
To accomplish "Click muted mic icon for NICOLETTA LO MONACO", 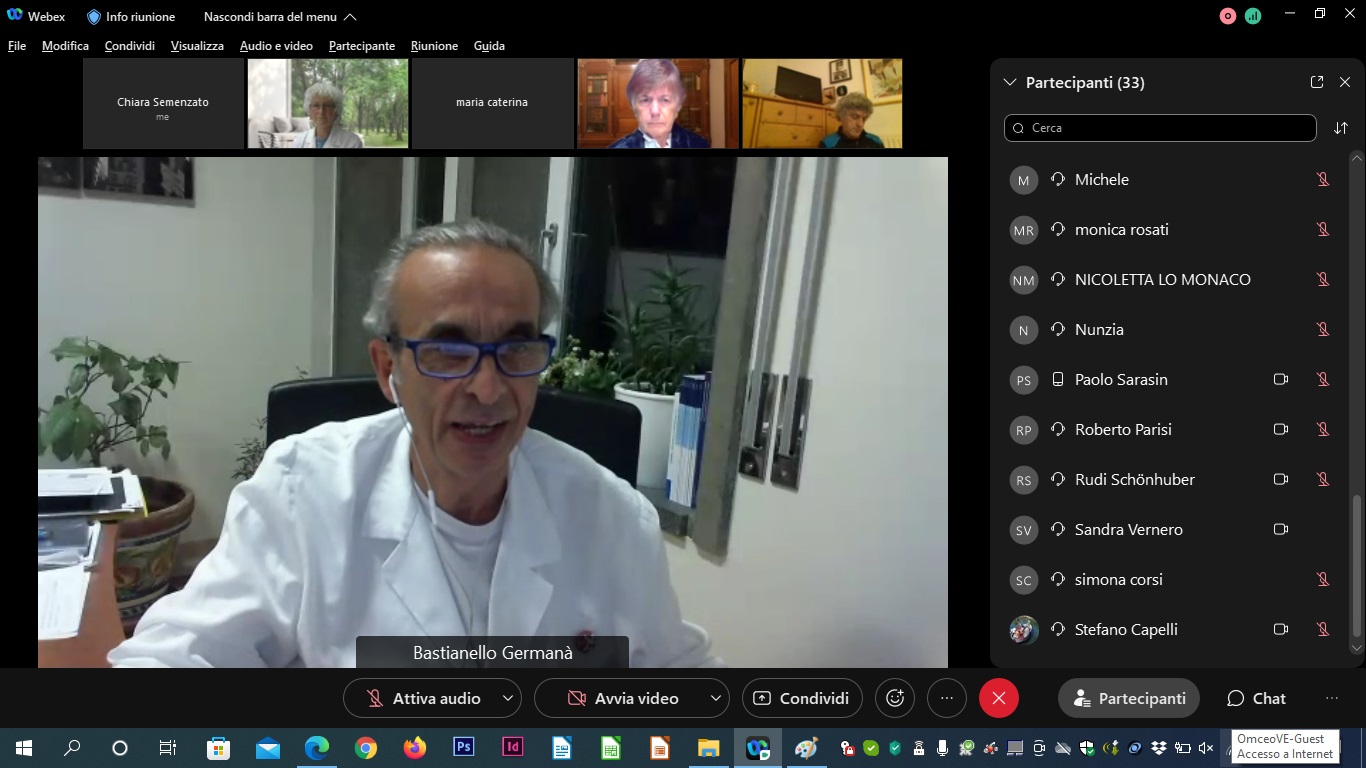I will [1323, 280].
